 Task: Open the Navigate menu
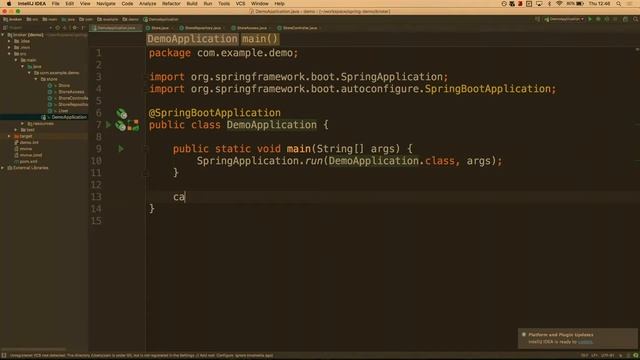coord(106,4)
